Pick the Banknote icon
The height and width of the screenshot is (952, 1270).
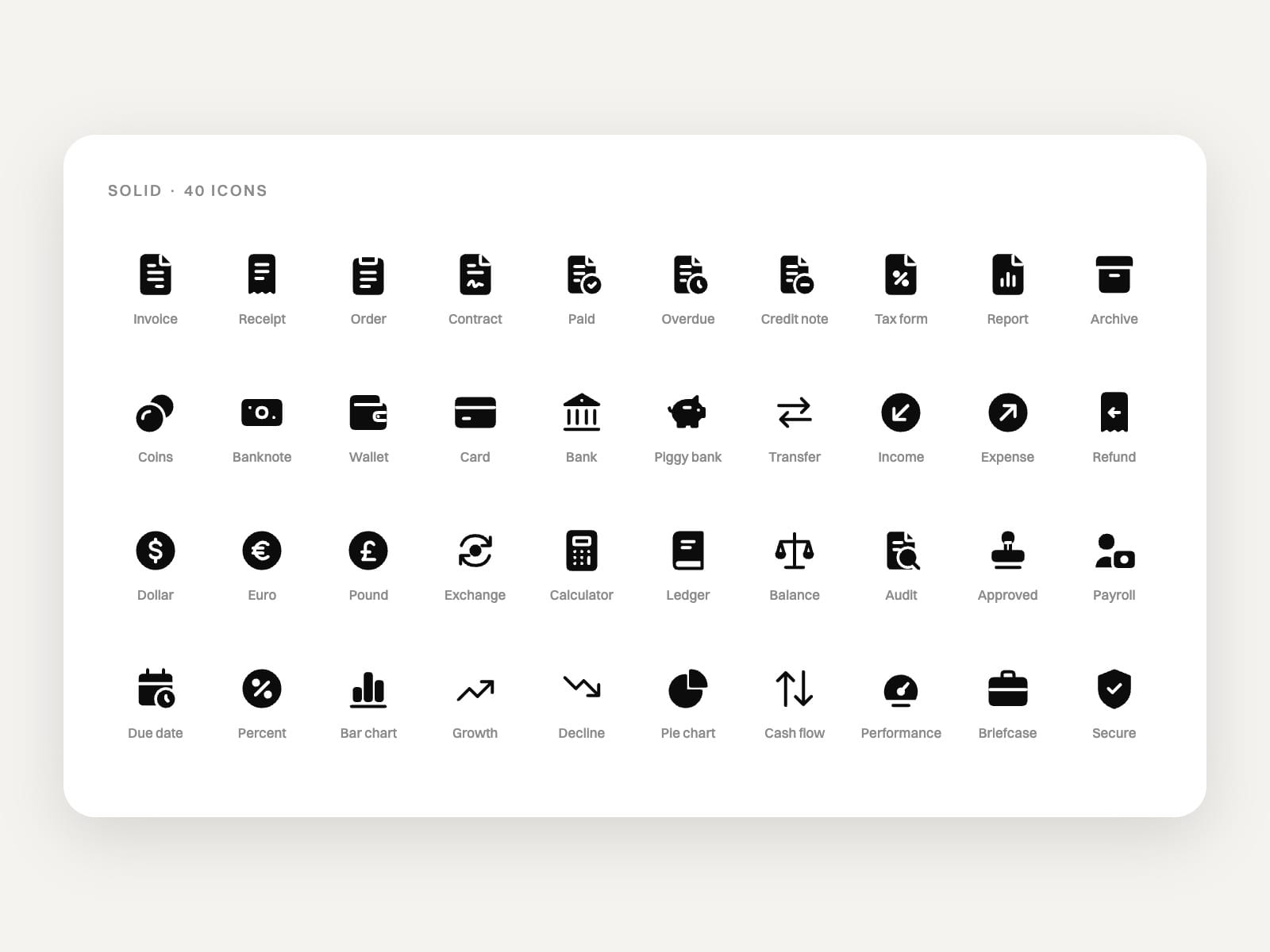point(262,413)
